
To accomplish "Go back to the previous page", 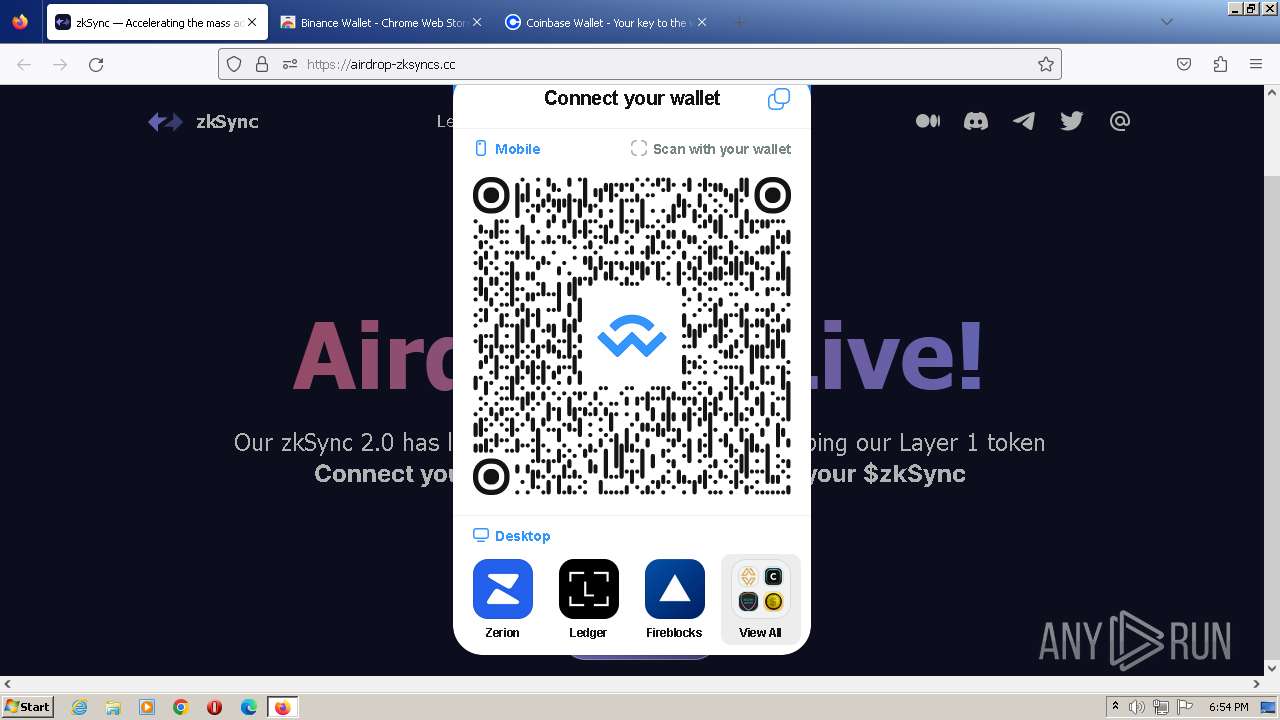I will [24, 64].
